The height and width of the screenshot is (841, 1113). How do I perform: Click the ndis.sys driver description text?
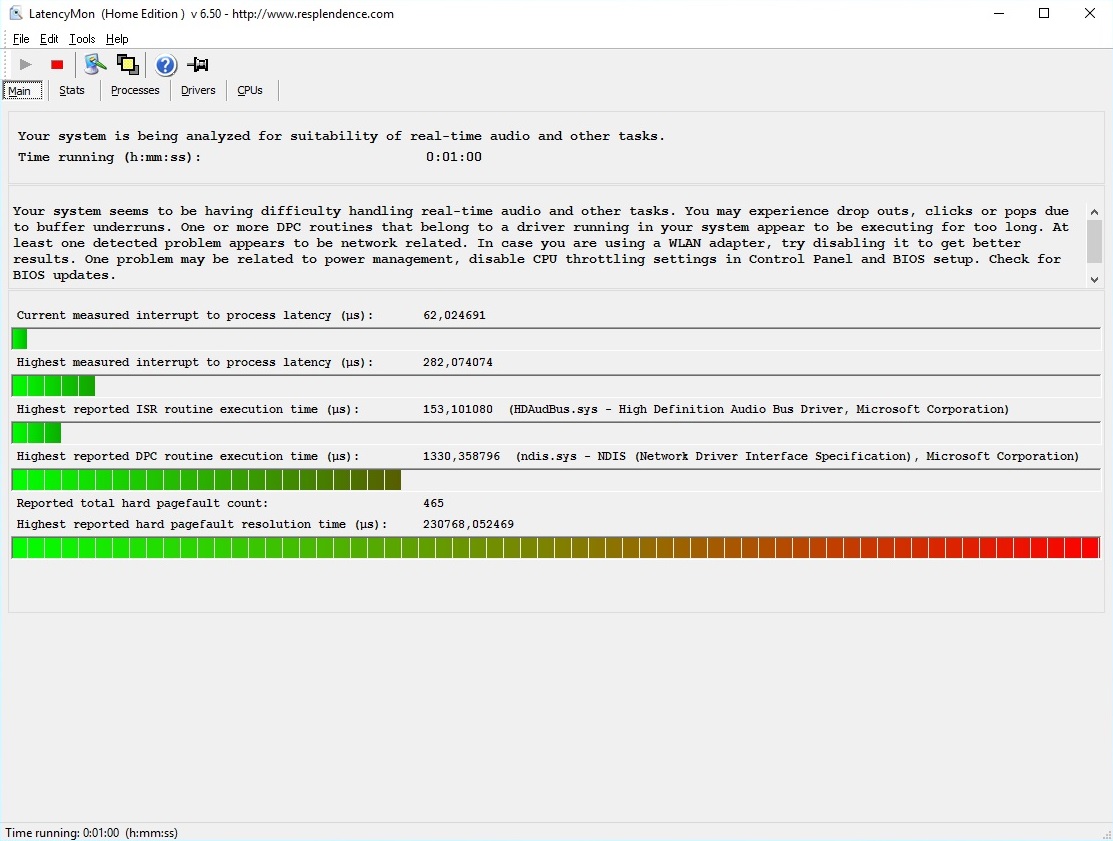tap(797, 456)
